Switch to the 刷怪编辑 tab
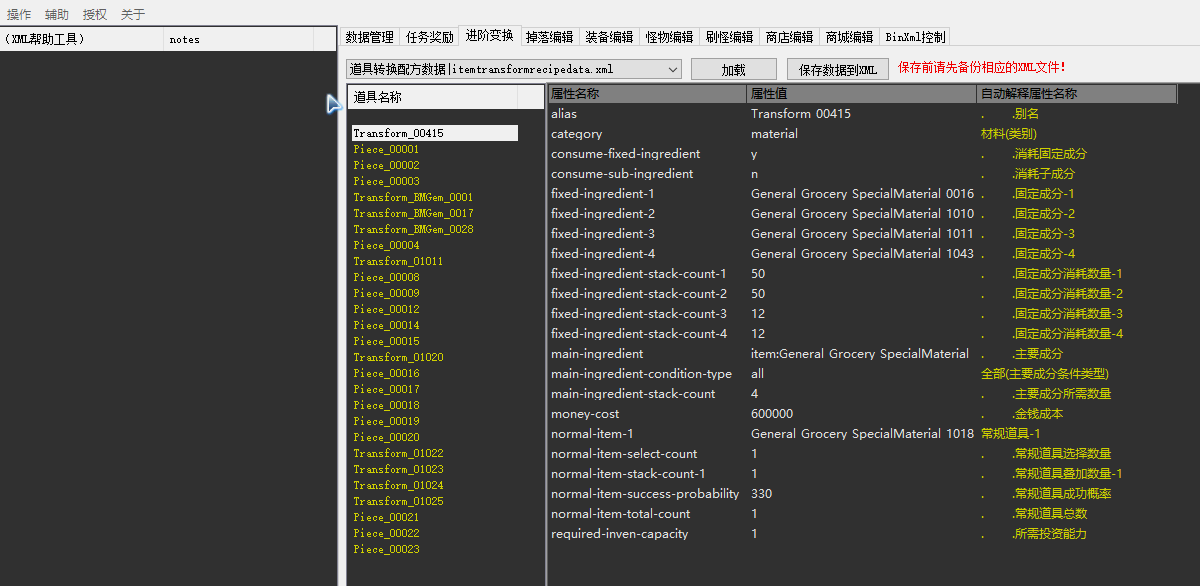This screenshot has width=1200, height=586. click(729, 37)
